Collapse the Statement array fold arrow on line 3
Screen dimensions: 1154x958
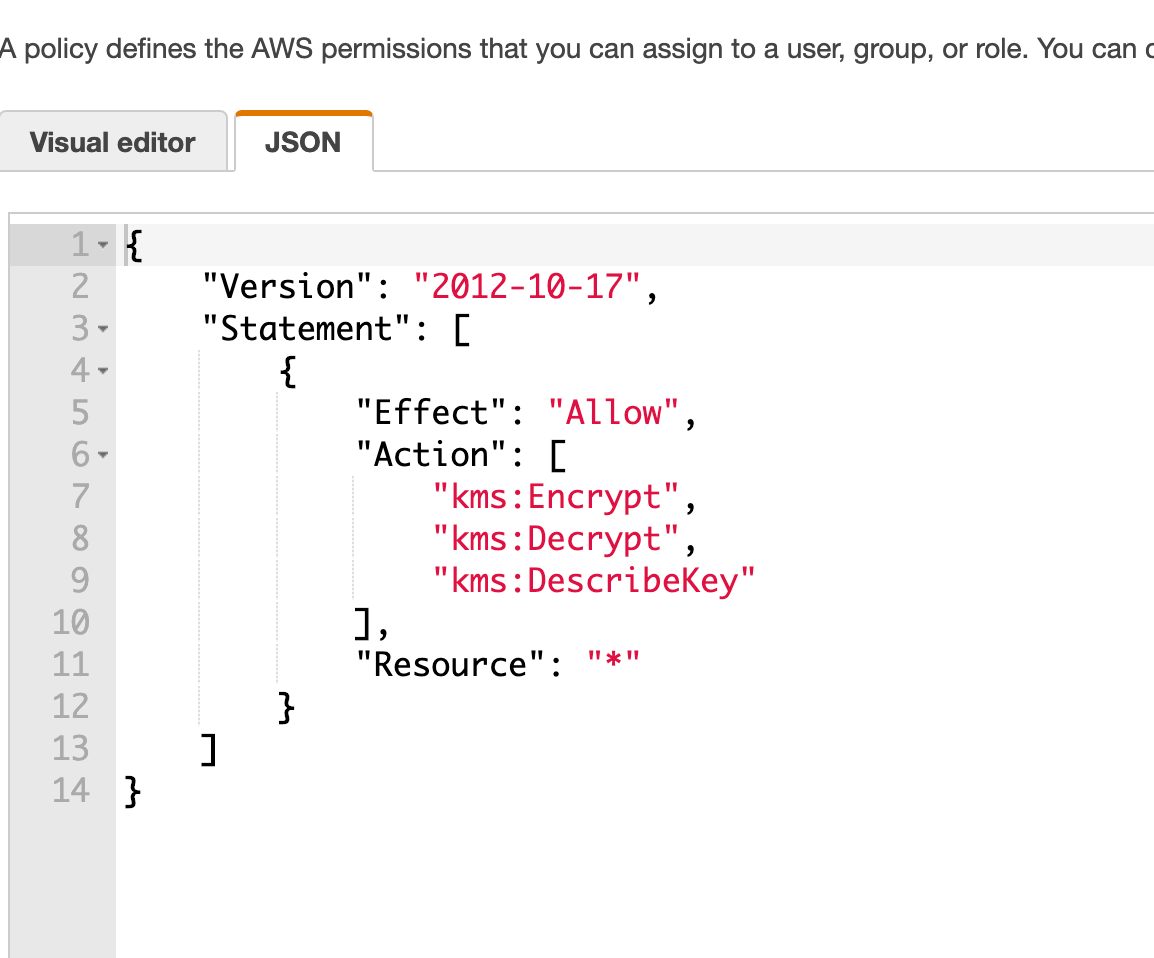coord(103,329)
